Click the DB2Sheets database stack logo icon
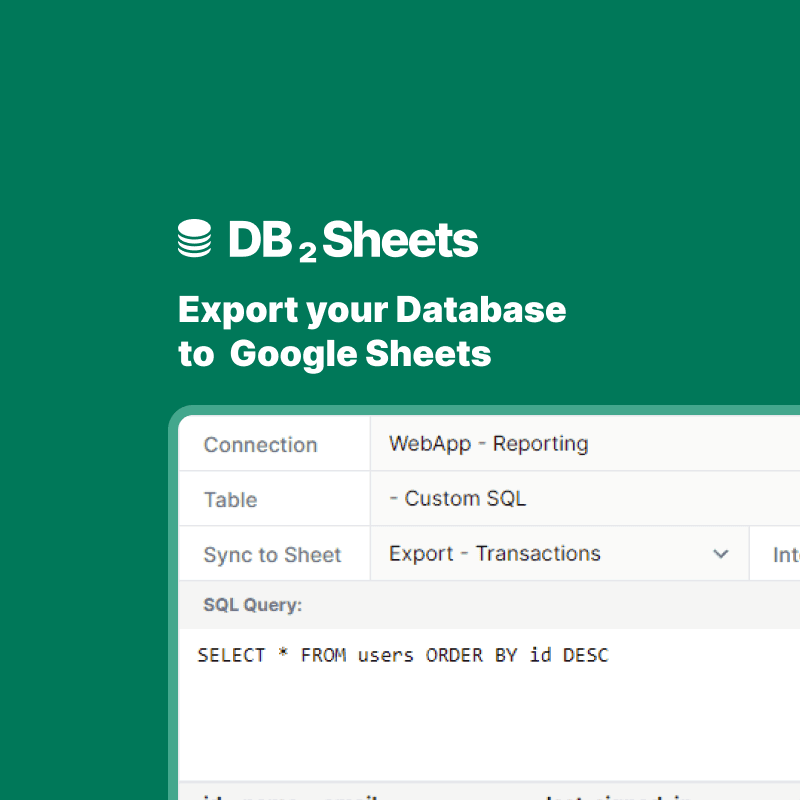 click(x=194, y=238)
